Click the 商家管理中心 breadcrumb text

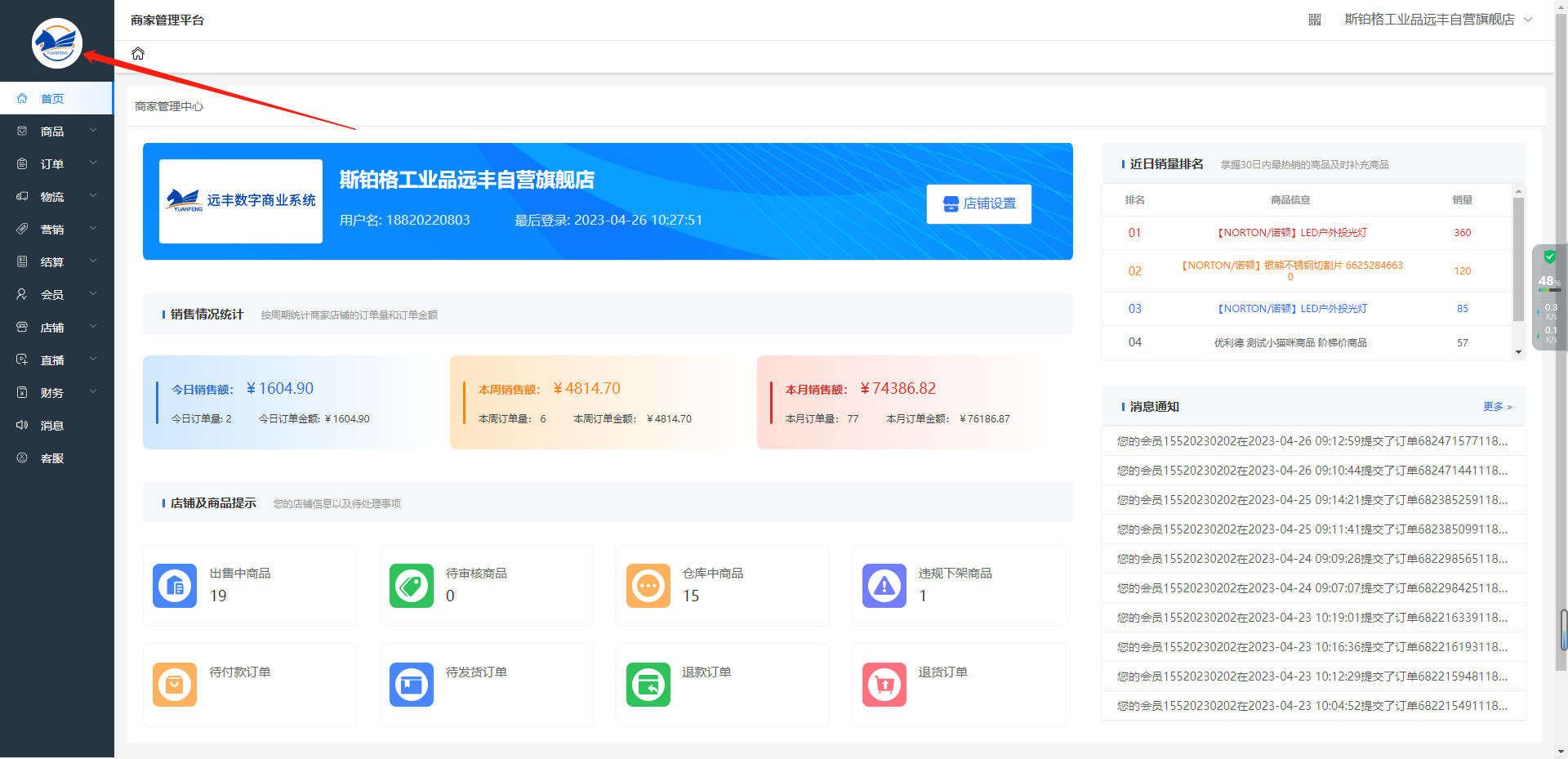pyautogui.click(x=169, y=106)
